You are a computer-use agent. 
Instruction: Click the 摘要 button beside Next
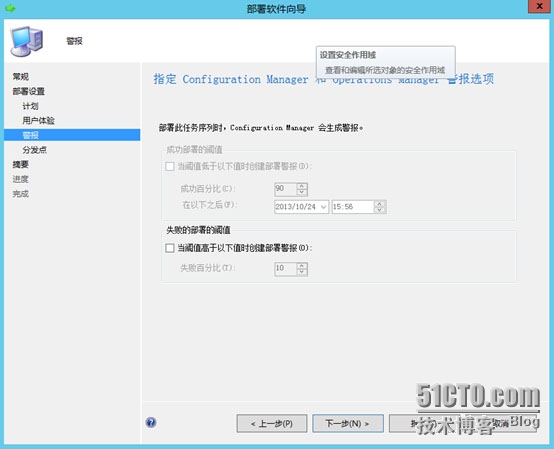point(424,423)
